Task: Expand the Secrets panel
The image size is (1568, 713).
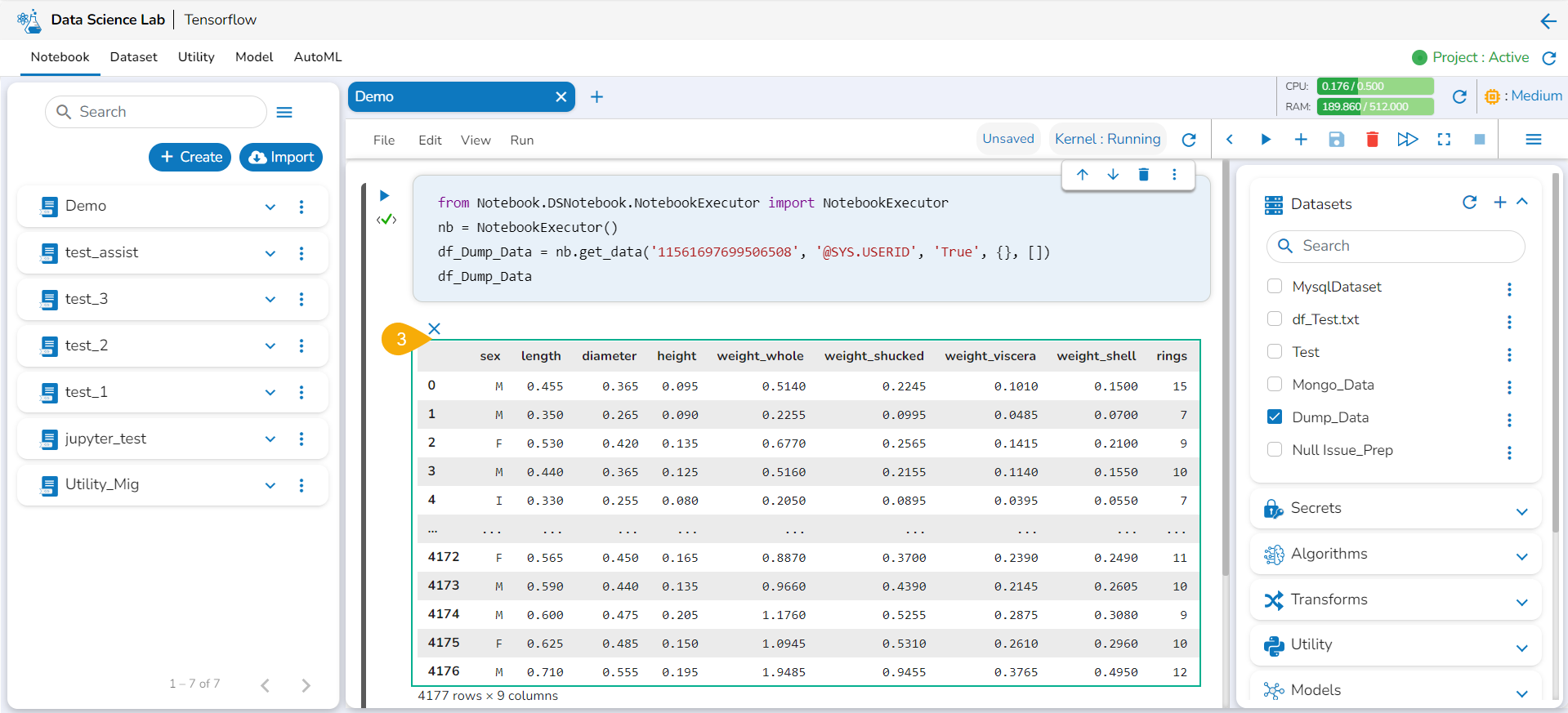Action: pos(1521,510)
